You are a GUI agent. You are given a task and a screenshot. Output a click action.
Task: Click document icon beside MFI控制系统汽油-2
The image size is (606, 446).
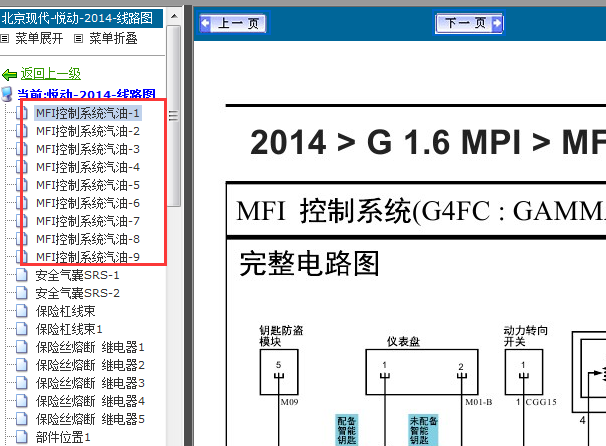tap(22, 131)
